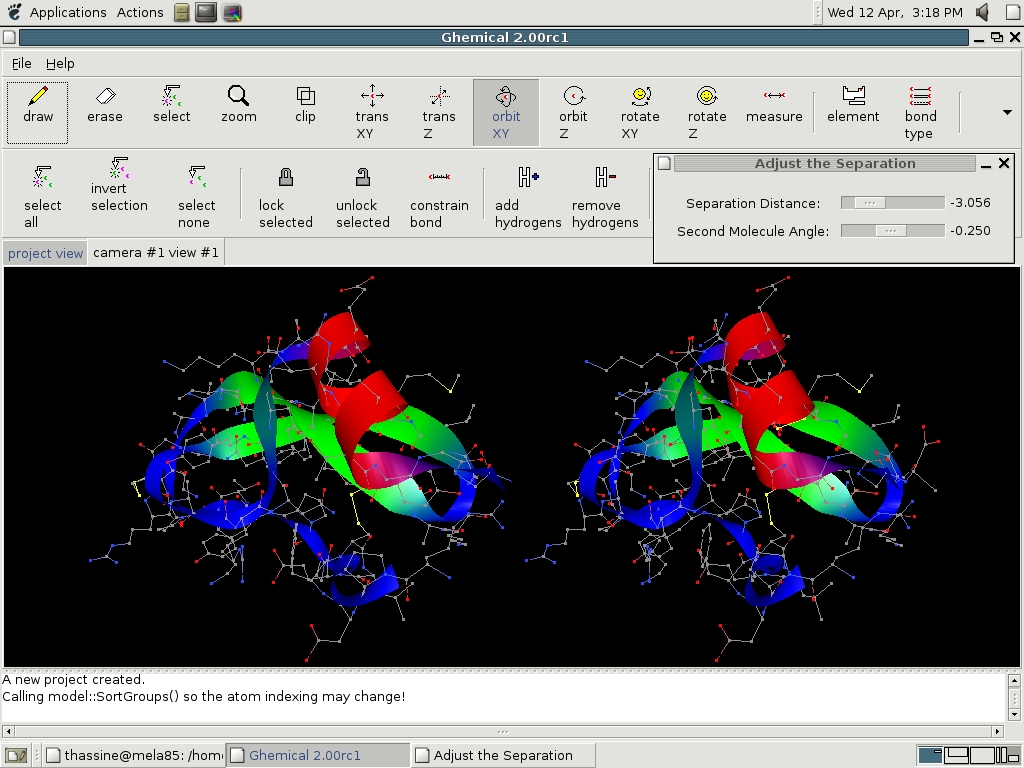Open the Help menu
This screenshot has width=1024, height=768.
(x=60, y=63)
